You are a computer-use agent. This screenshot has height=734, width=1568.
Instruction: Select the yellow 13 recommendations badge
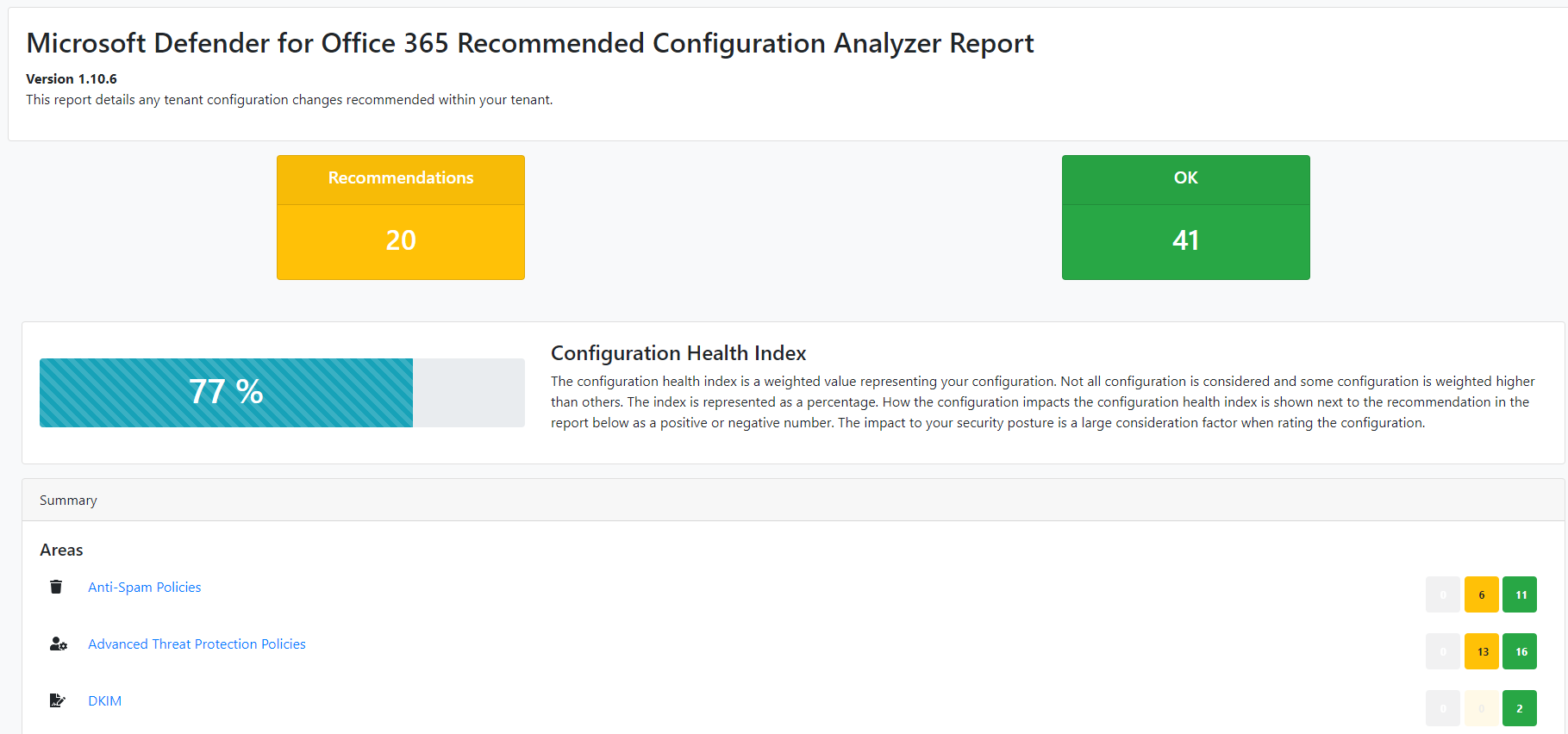[1481, 651]
